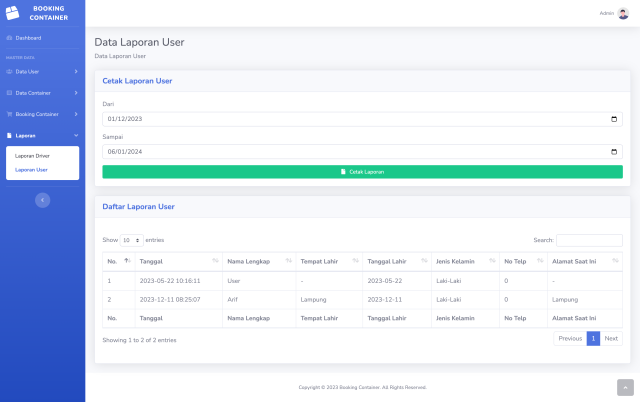Viewport: 640px width, 402px height.
Task: Open Laporan Driver submenu item
Action: point(32,156)
